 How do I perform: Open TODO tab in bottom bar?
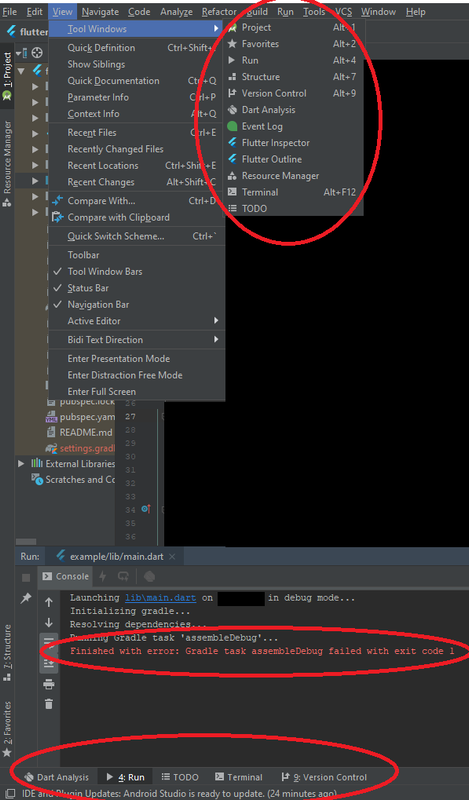180,777
